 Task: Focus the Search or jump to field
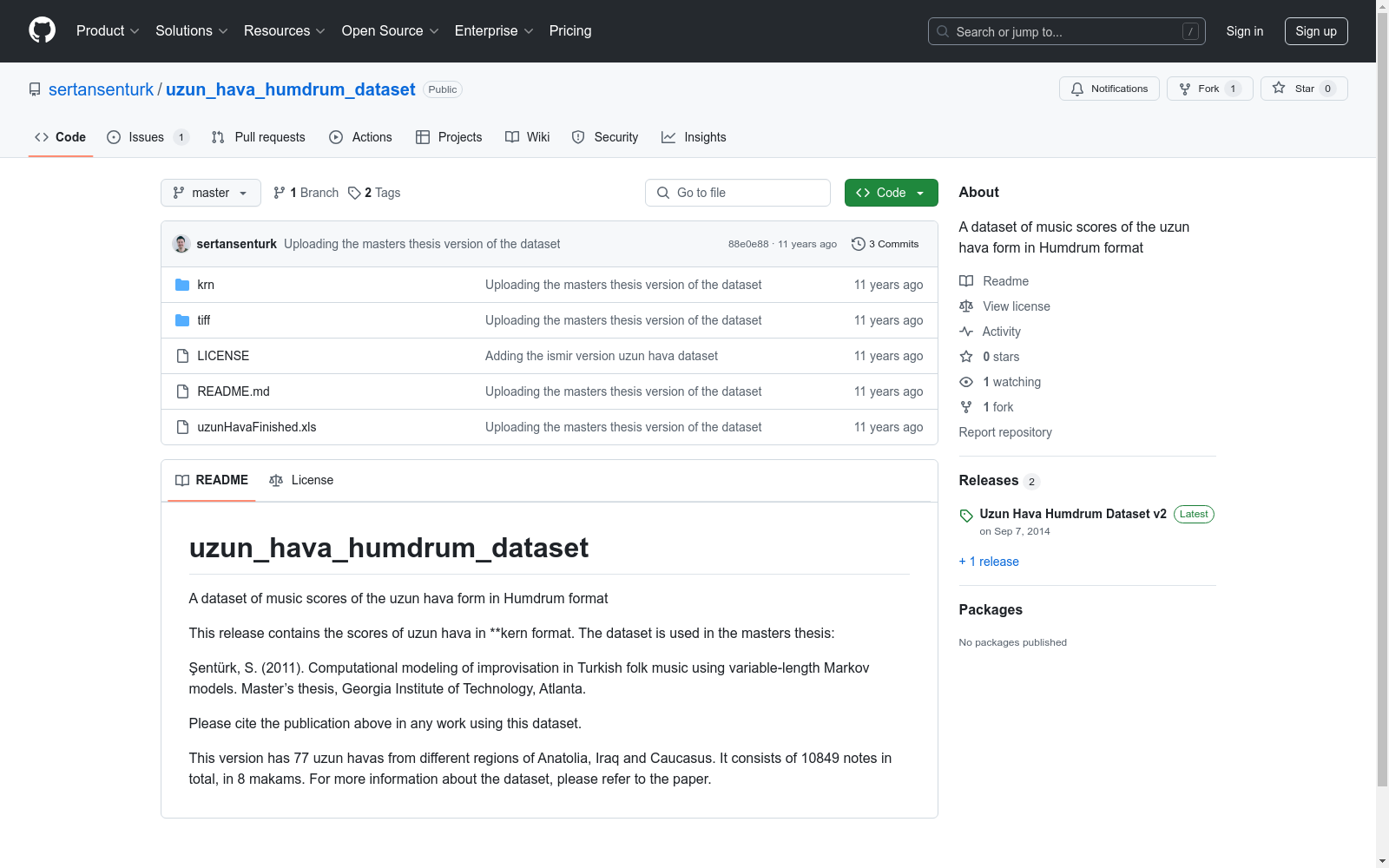click(x=1066, y=31)
